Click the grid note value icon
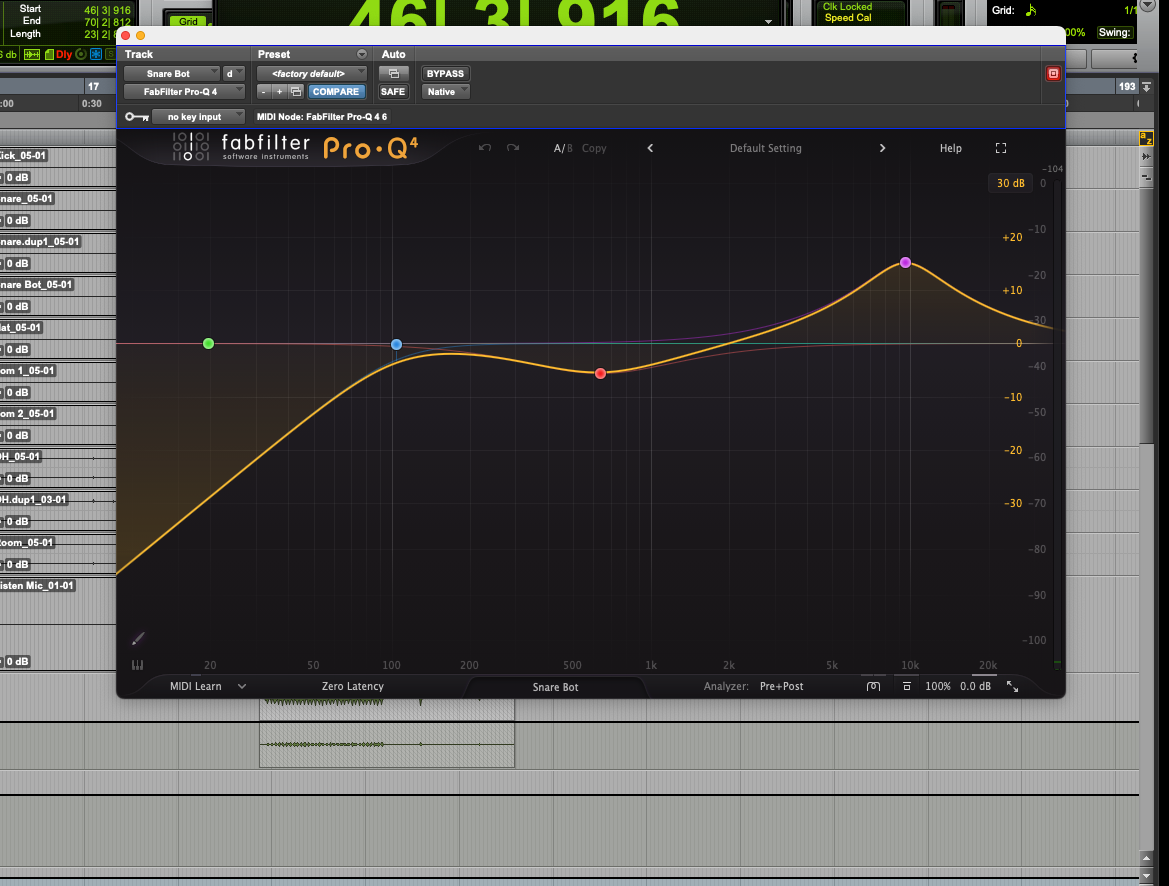 (x=1030, y=10)
